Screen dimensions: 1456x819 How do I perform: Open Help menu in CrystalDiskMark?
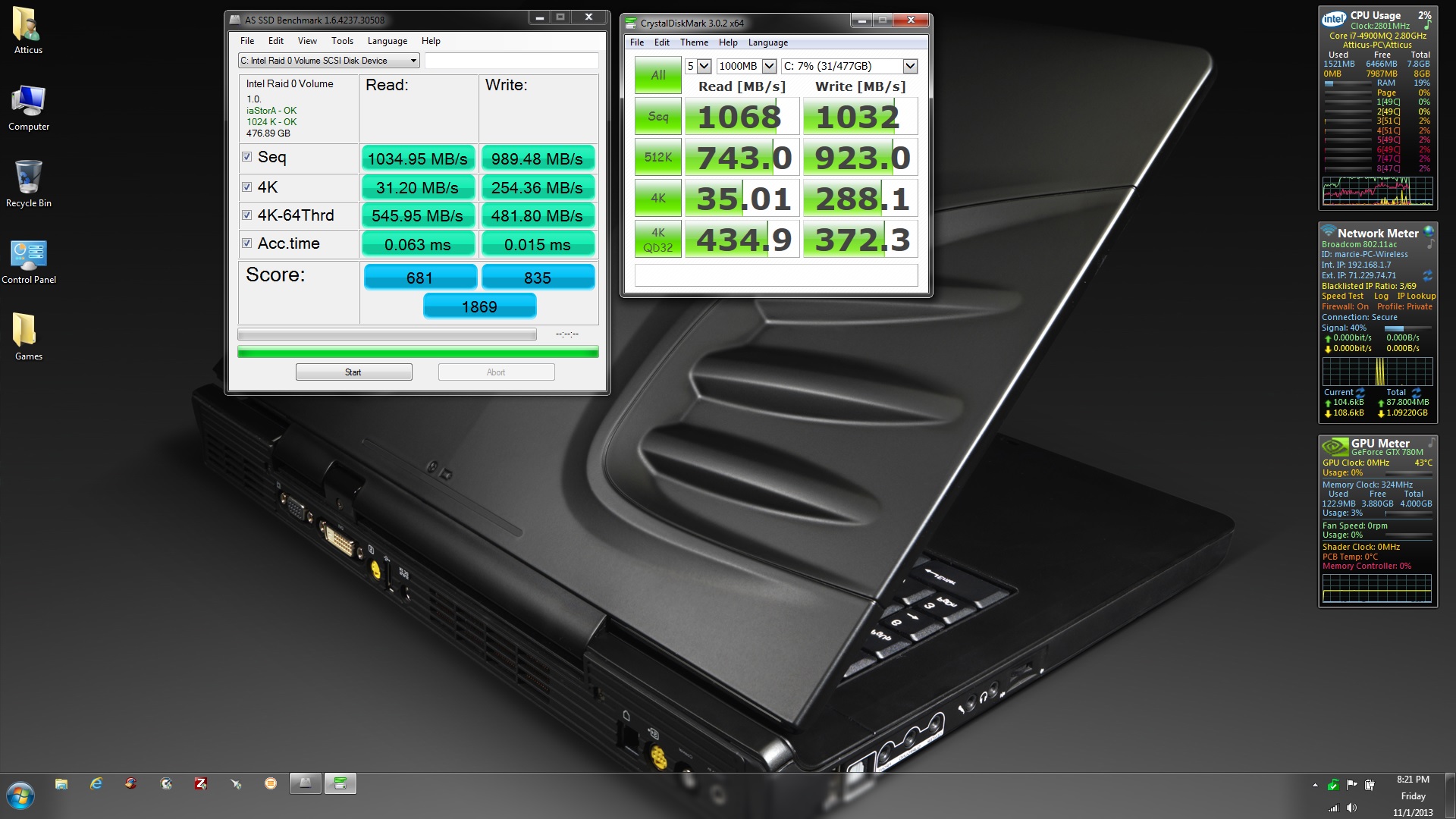point(728,42)
